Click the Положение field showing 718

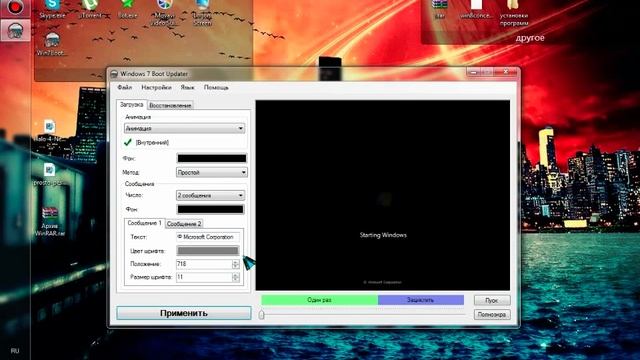pyautogui.click(x=204, y=264)
